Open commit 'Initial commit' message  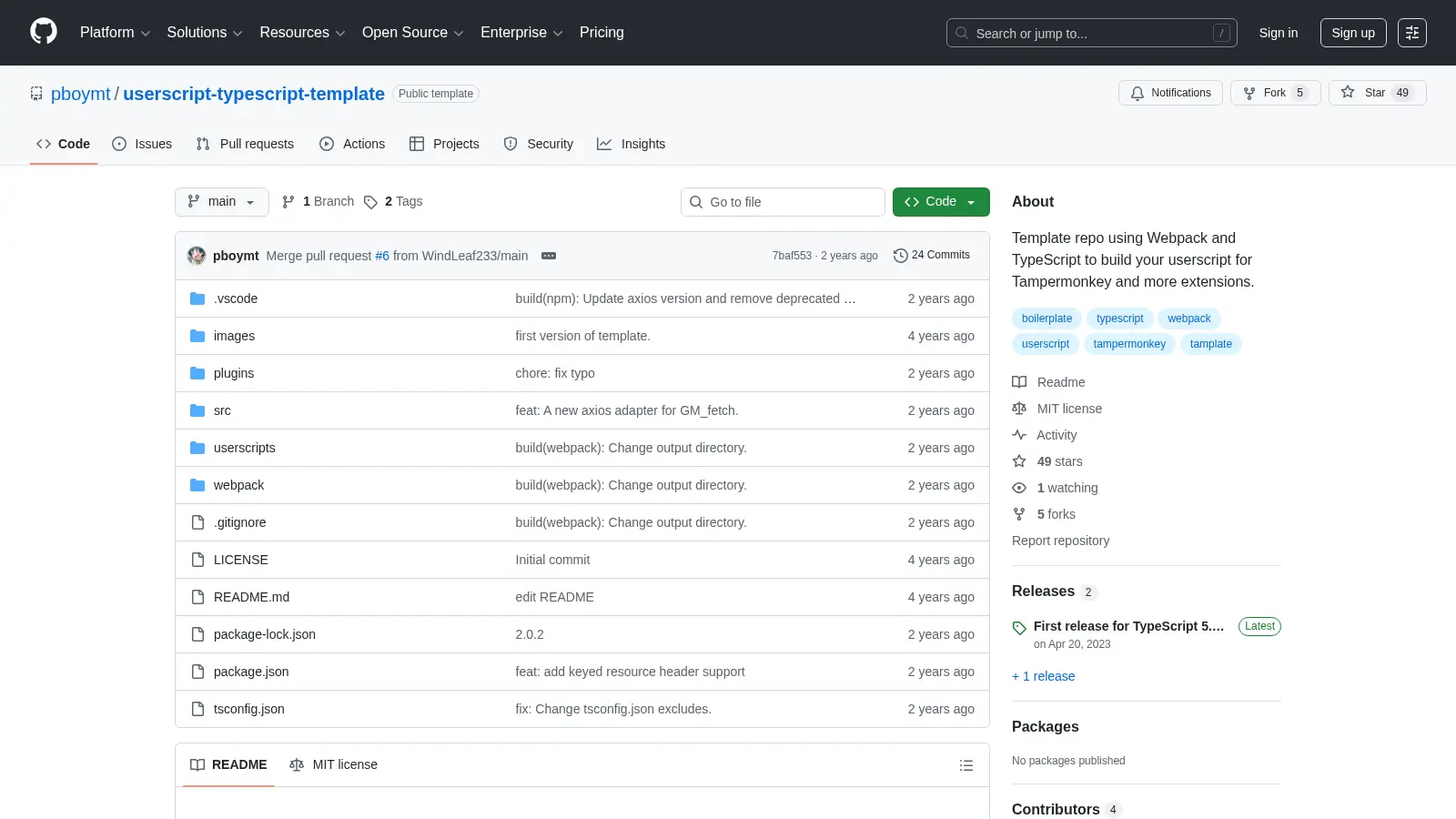tap(552, 560)
